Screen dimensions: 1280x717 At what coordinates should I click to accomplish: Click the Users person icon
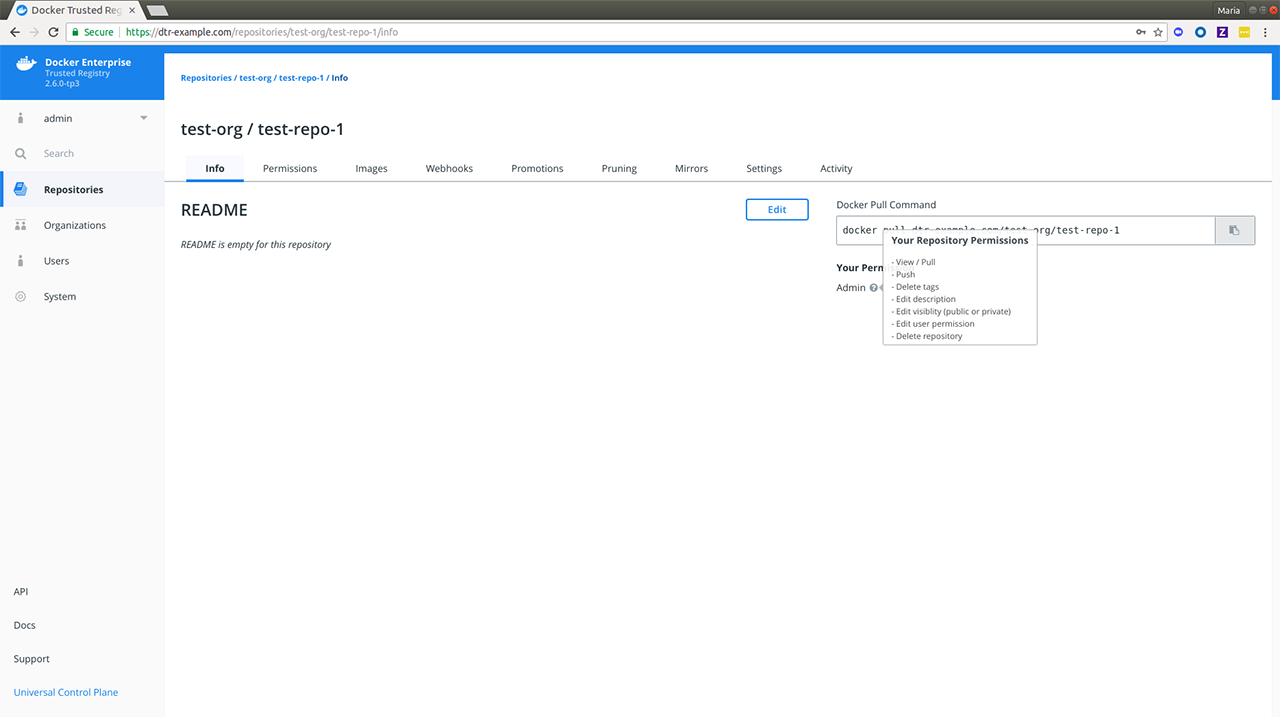coord(21,261)
